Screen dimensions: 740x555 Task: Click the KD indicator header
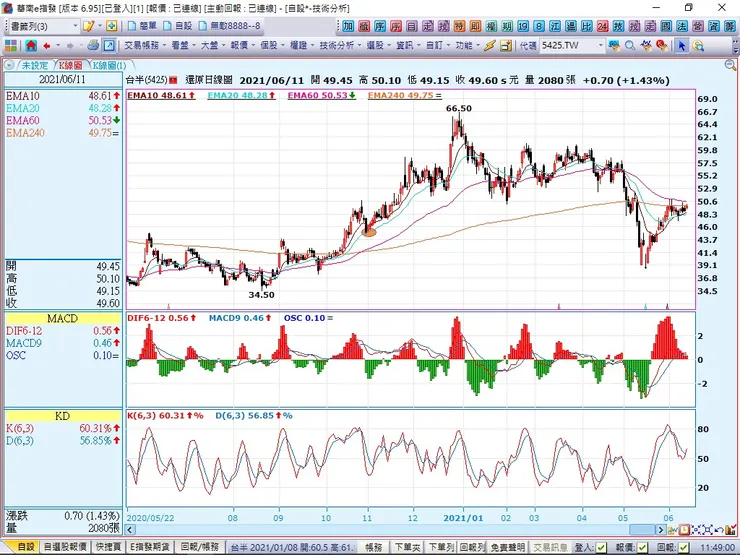(62, 416)
